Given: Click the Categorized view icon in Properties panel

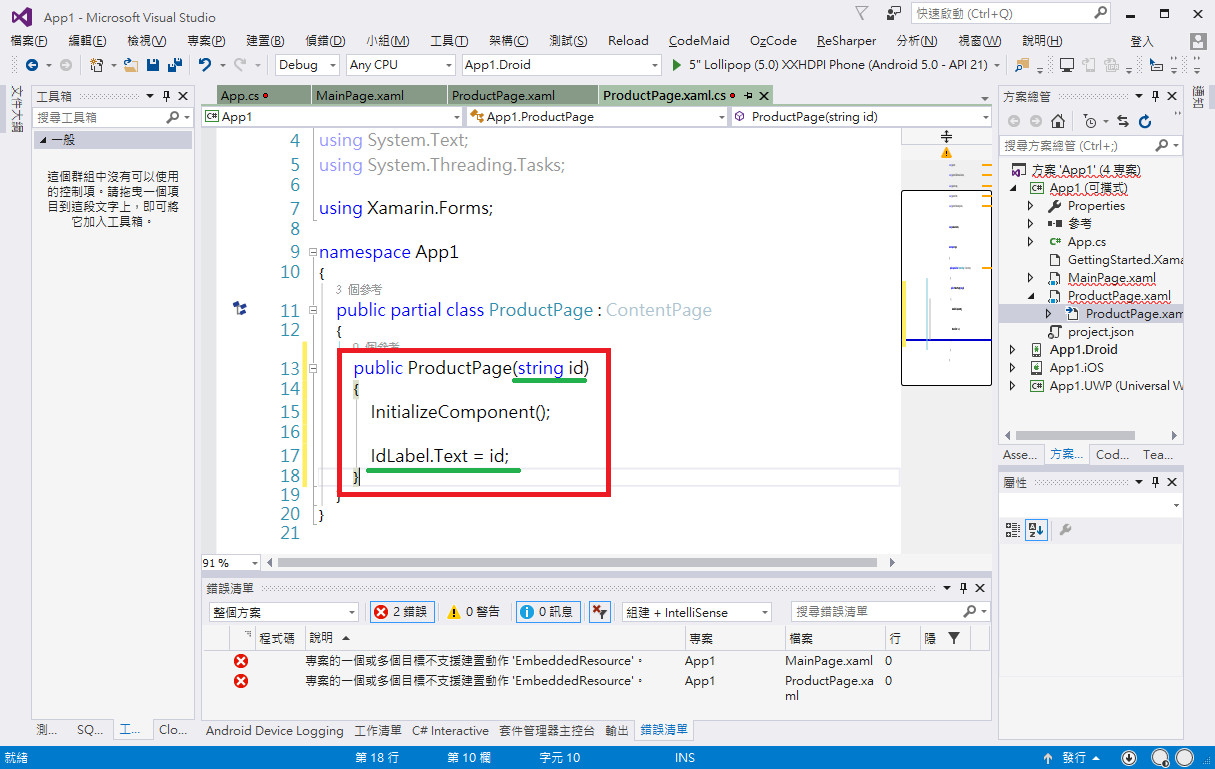Looking at the screenshot, I should [1013, 530].
